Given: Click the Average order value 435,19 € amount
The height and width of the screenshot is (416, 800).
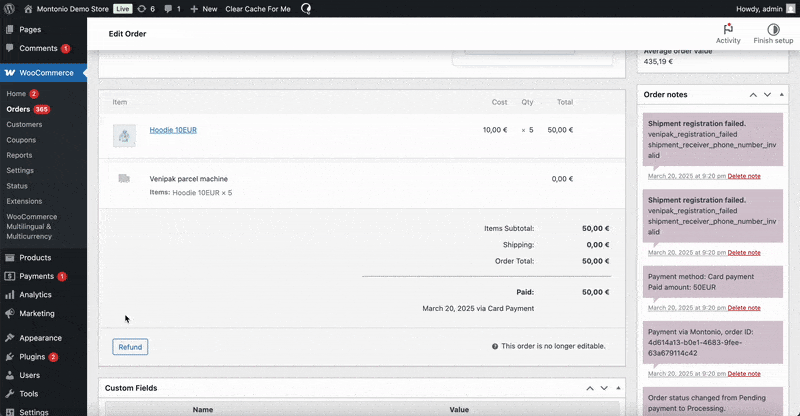Looking at the screenshot, I should pos(658,62).
